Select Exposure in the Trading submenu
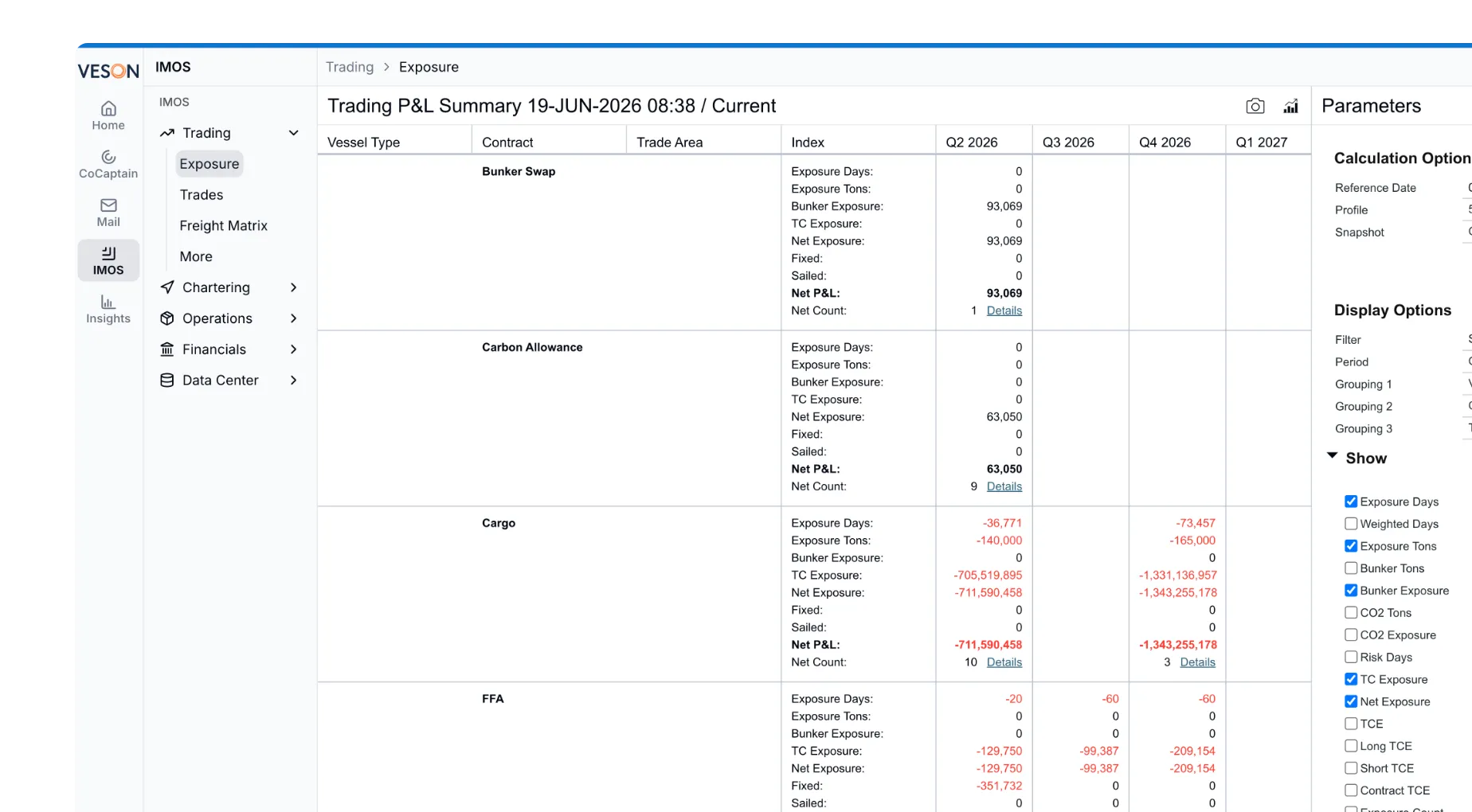The height and width of the screenshot is (812, 1472). point(209,164)
